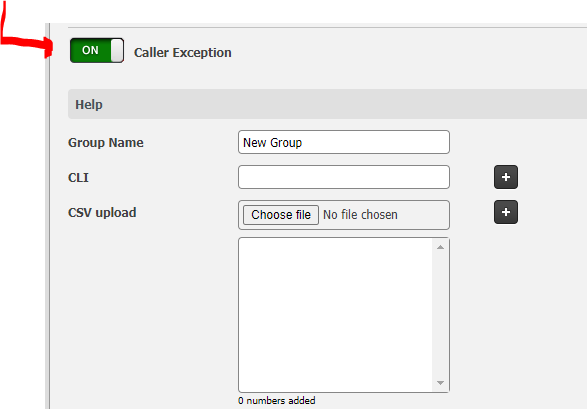Click the "0 numbers added" counter text
Viewport: 587px width, 409px height.
(277, 401)
